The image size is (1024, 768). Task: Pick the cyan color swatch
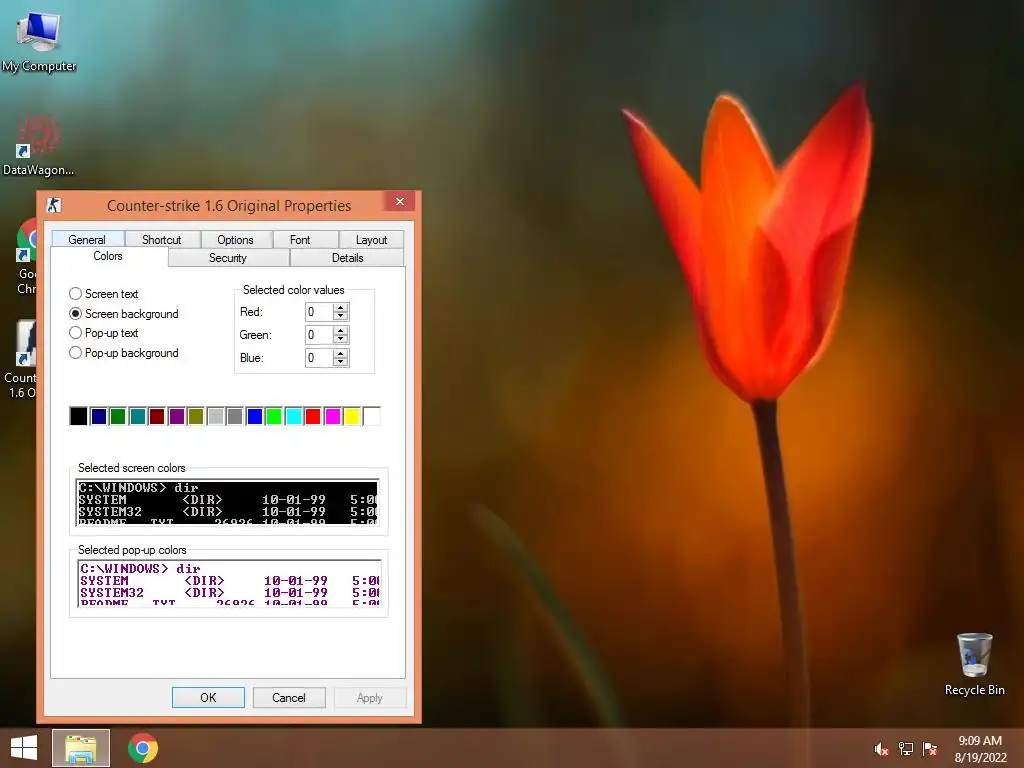[293, 416]
